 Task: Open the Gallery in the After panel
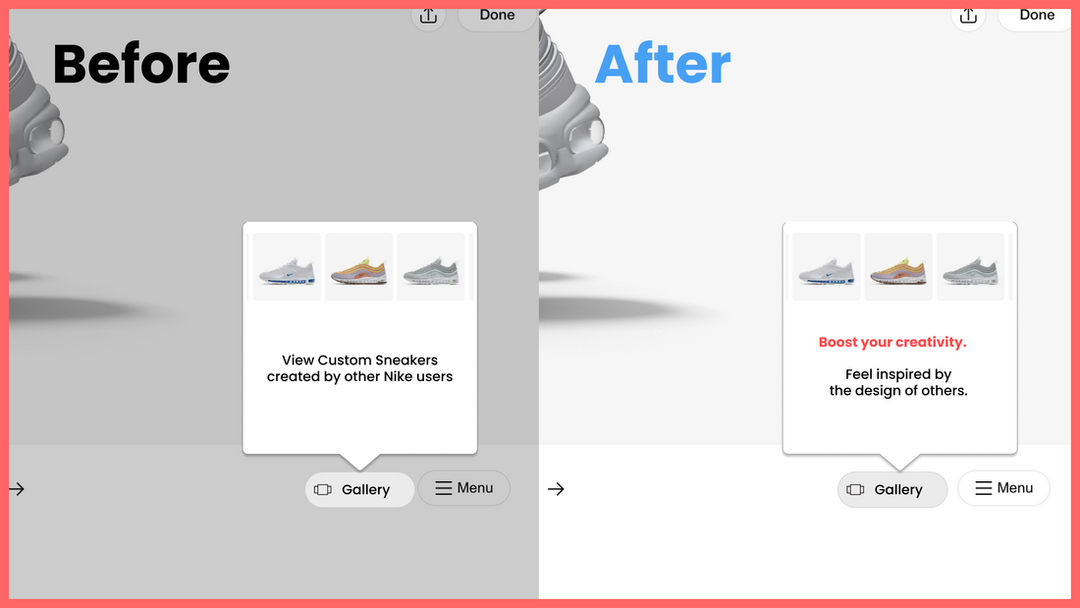point(892,490)
